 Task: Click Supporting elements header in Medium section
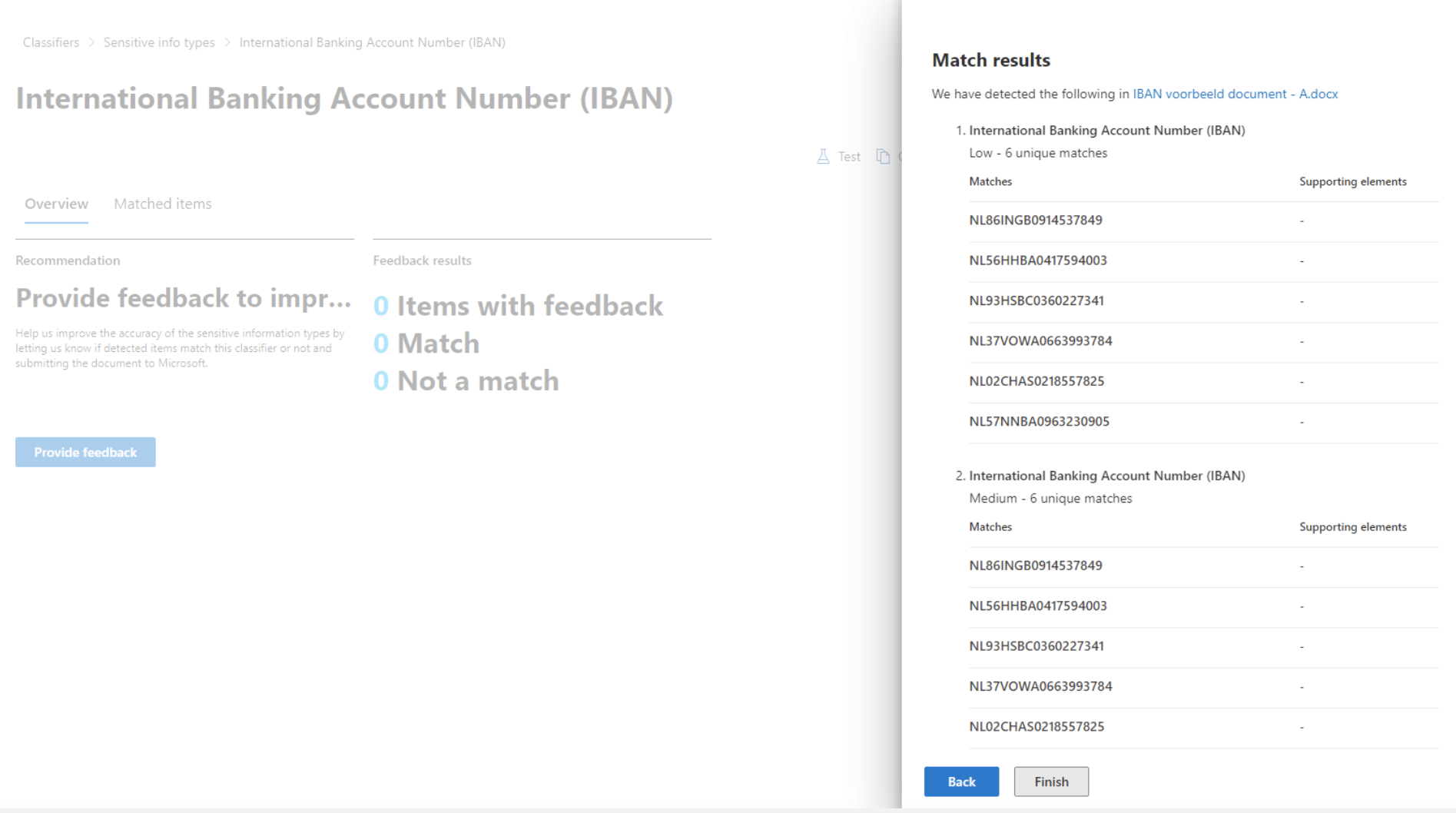click(1353, 527)
